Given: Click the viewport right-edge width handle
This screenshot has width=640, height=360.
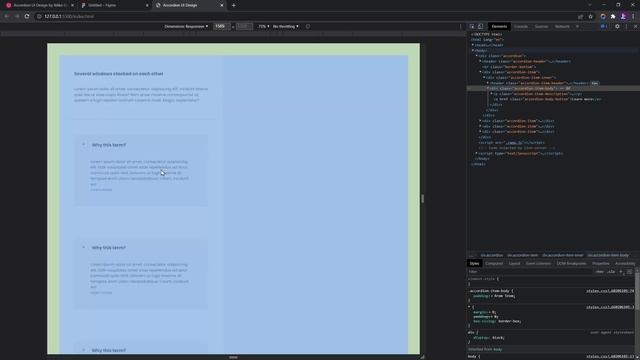Looking at the screenshot, I should point(422,199).
